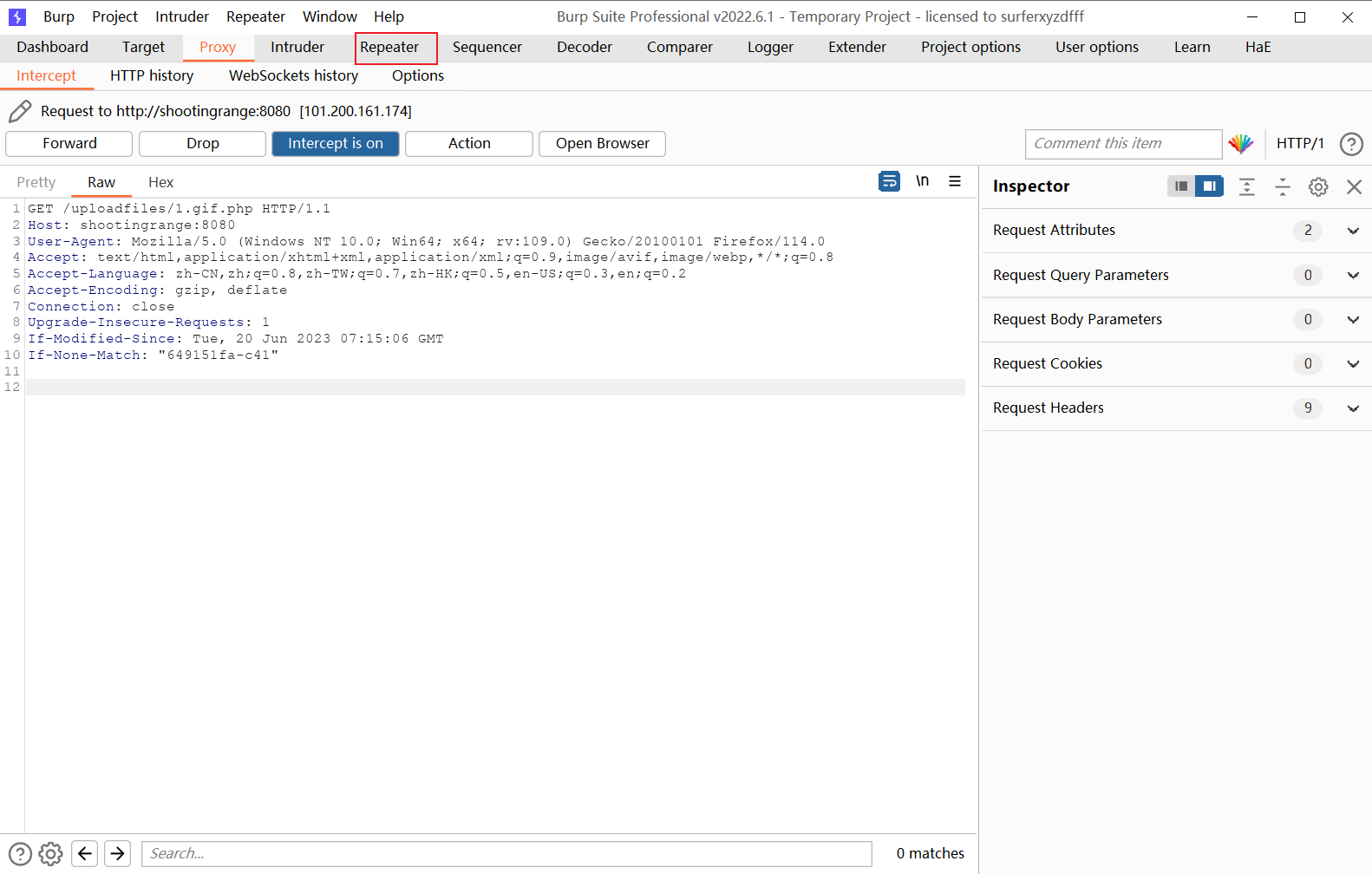Expand Request Body Parameters section
1372x874 pixels.
point(1352,320)
